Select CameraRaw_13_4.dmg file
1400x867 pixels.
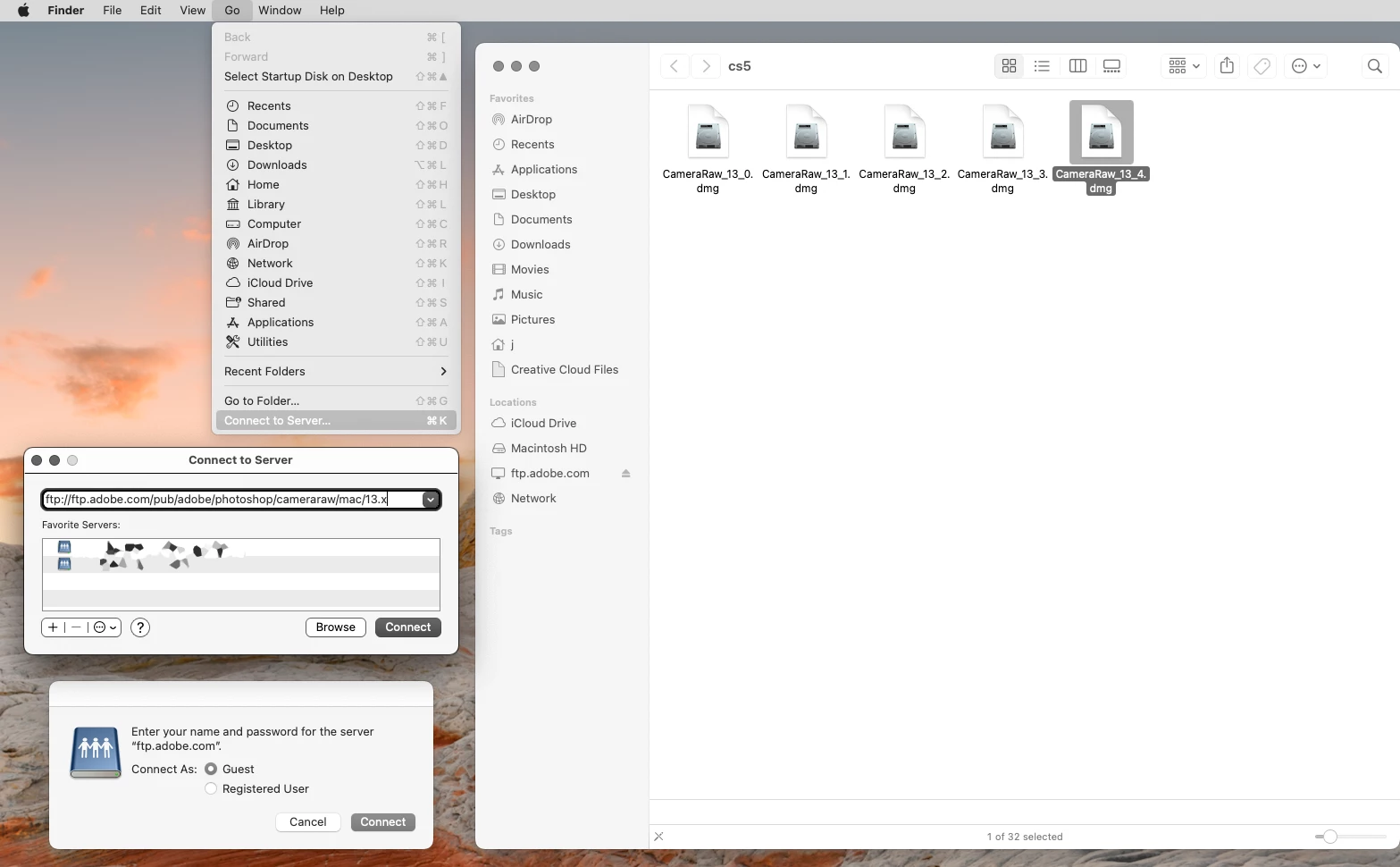[1101, 149]
